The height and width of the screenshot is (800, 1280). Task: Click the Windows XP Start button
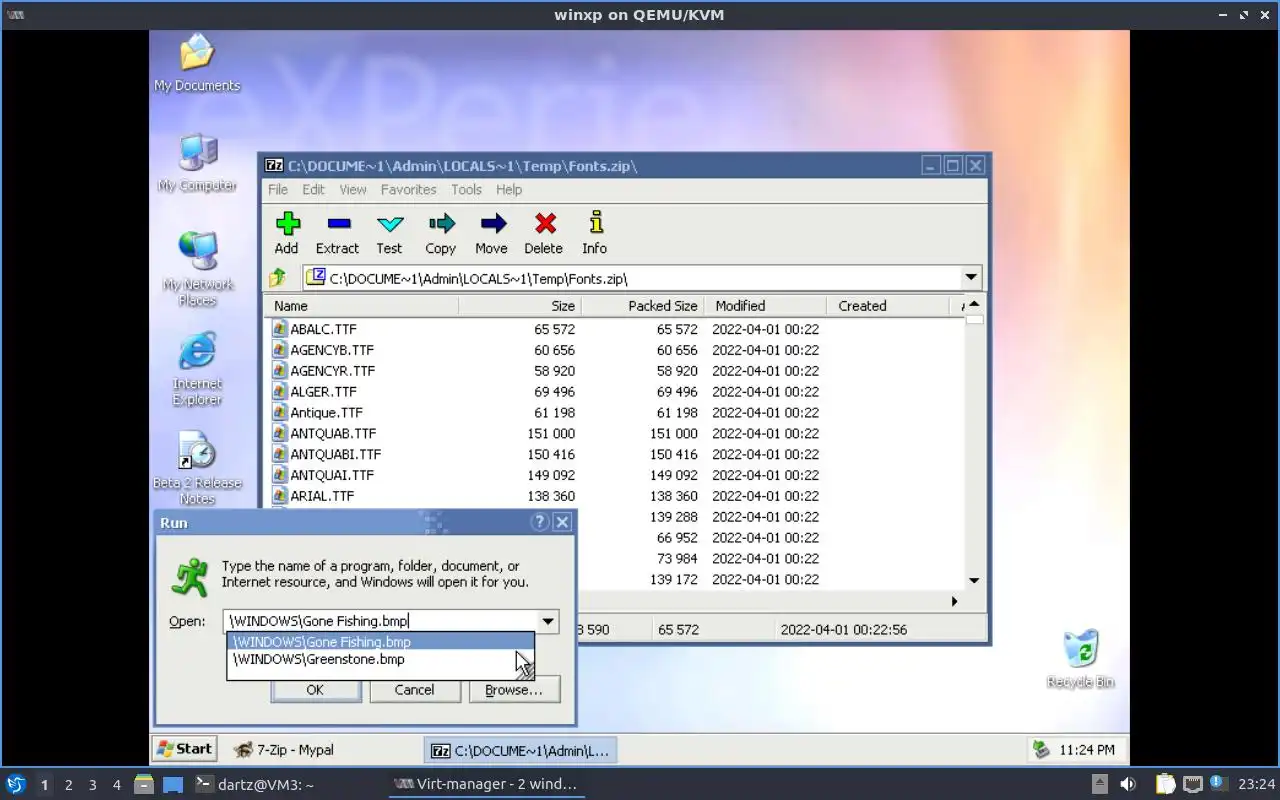pos(185,749)
